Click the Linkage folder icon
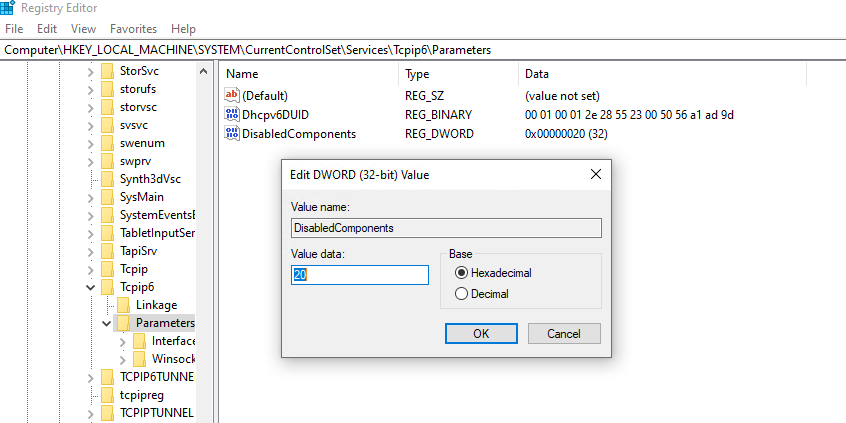 point(124,305)
